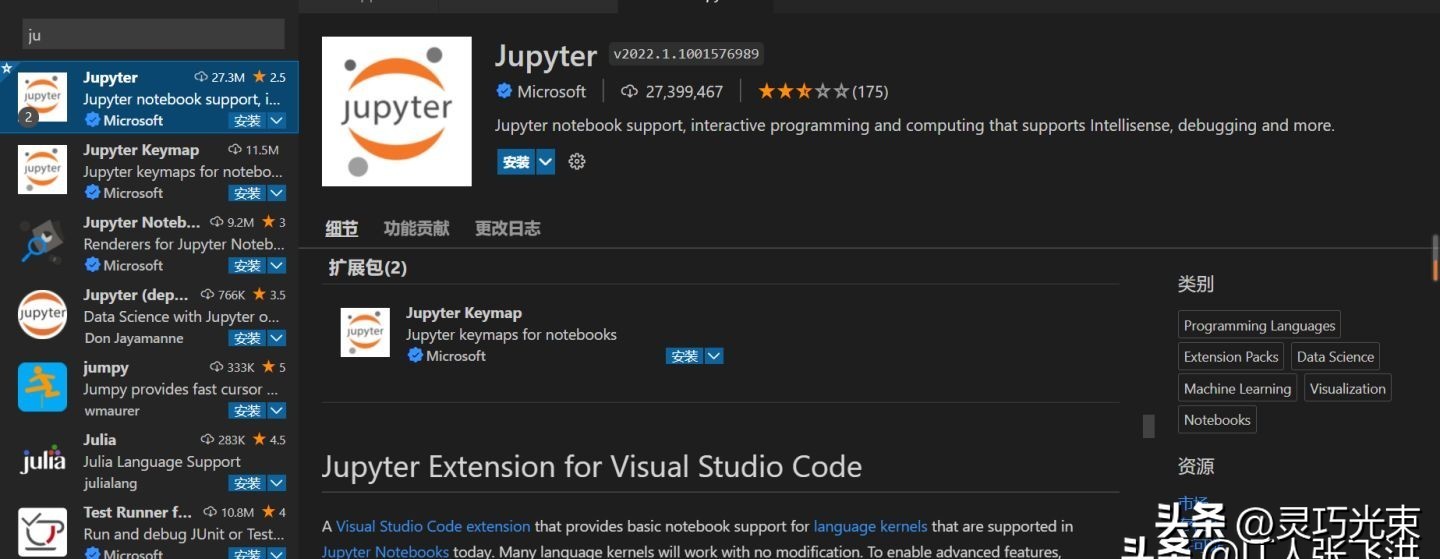Expand install dropdown arrow in Jupyter header
The height and width of the screenshot is (559, 1440).
545,162
